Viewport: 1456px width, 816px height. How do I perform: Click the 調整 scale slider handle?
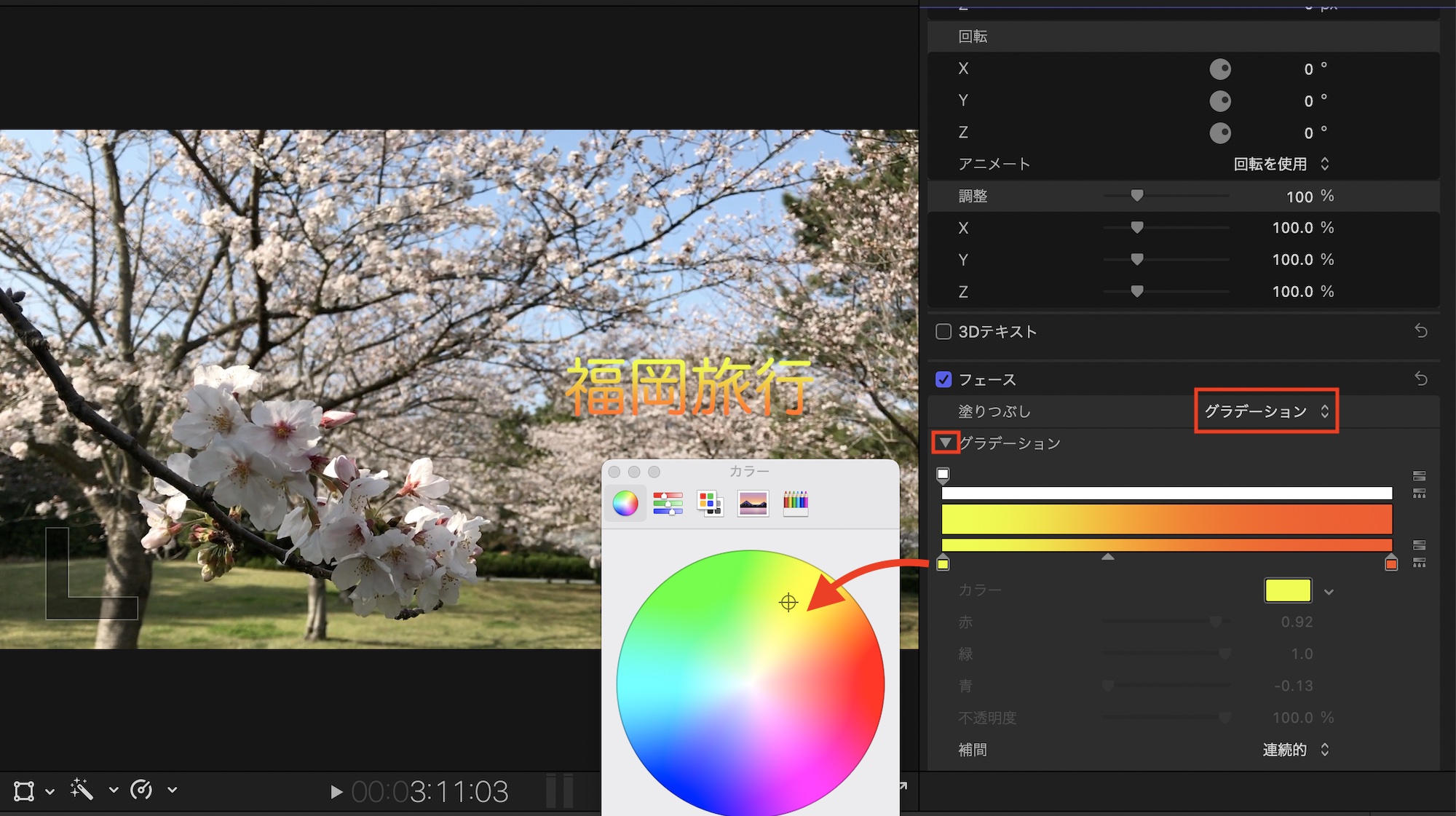coord(1137,196)
